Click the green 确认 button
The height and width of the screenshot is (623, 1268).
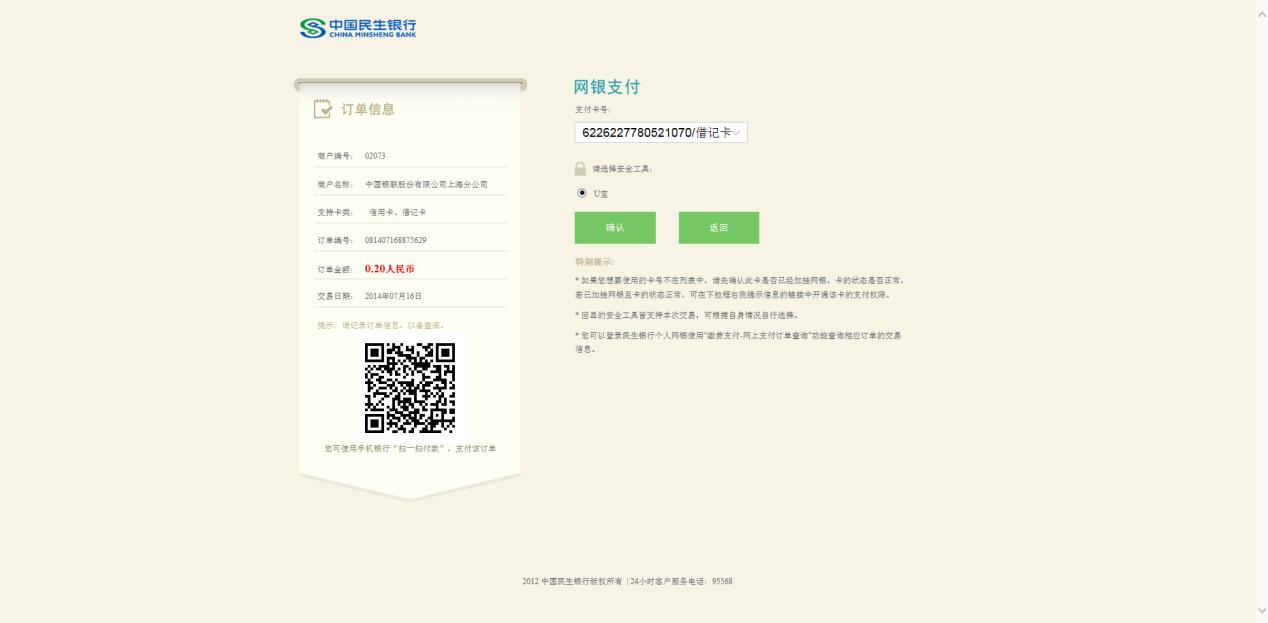click(615, 228)
